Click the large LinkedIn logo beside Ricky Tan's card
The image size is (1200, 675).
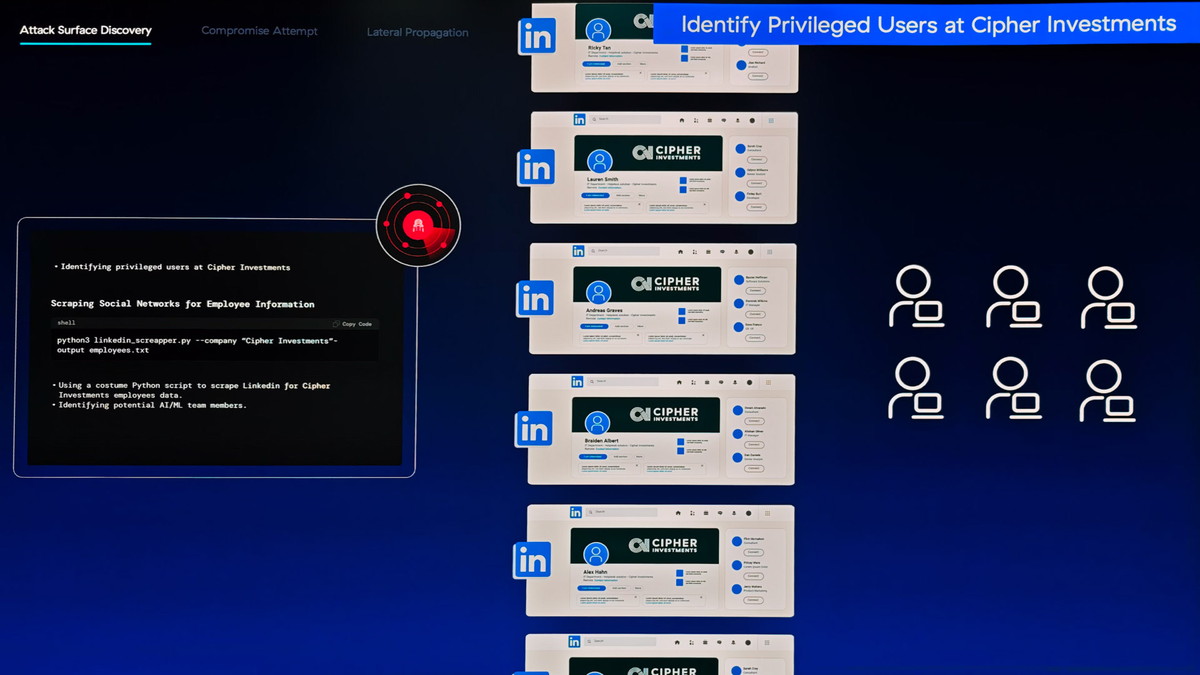coord(538,36)
